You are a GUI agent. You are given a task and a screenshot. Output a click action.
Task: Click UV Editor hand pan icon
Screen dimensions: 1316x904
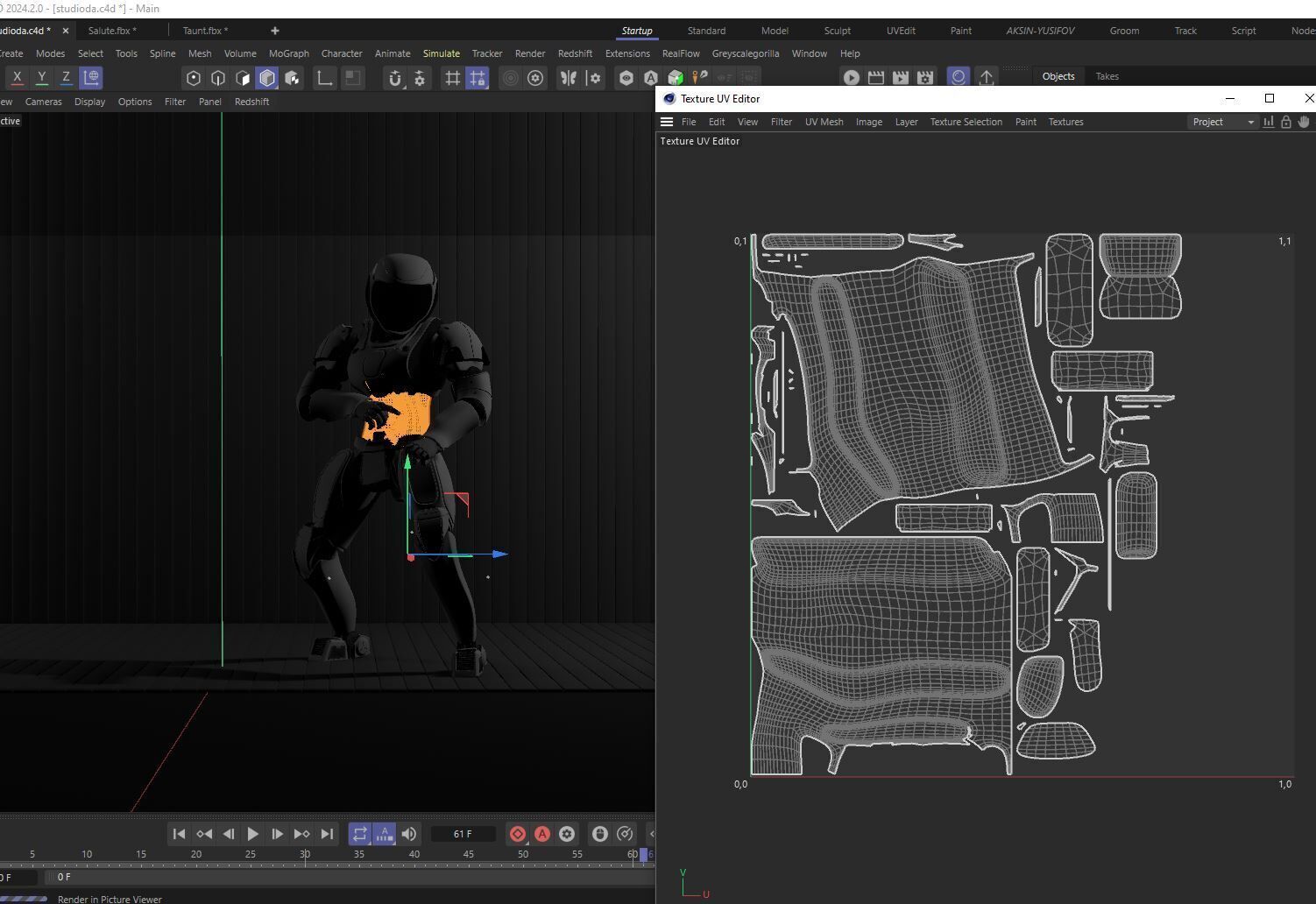[1305, 122]
